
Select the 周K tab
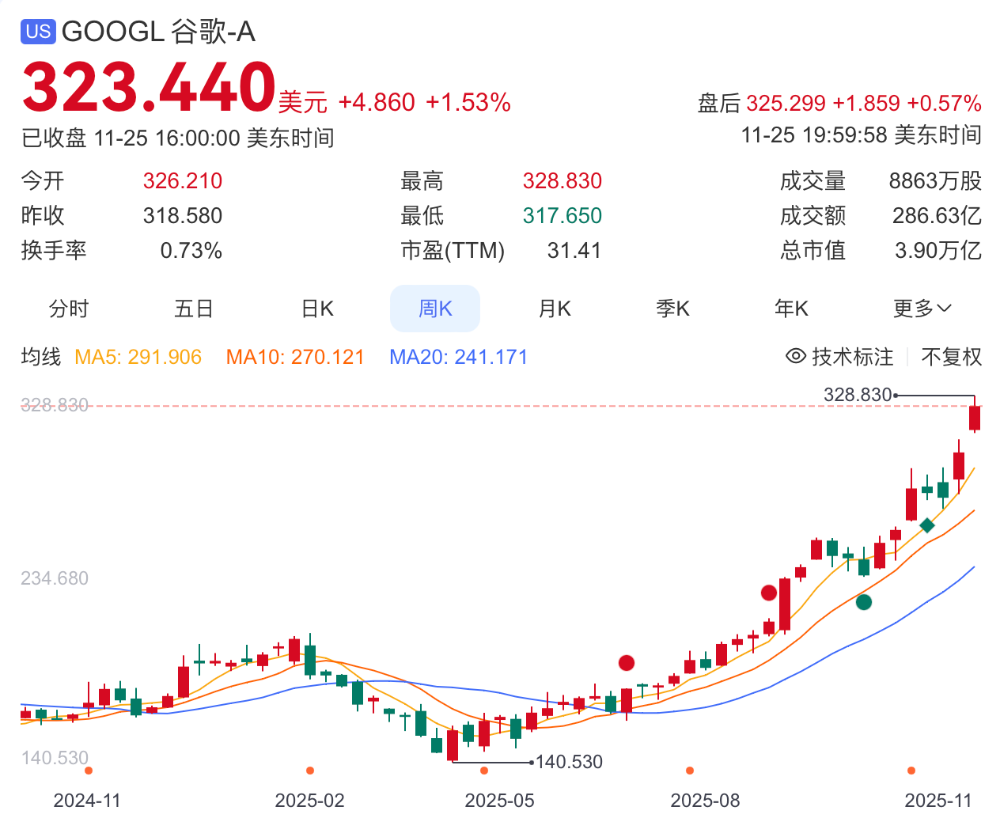[435, 309]
